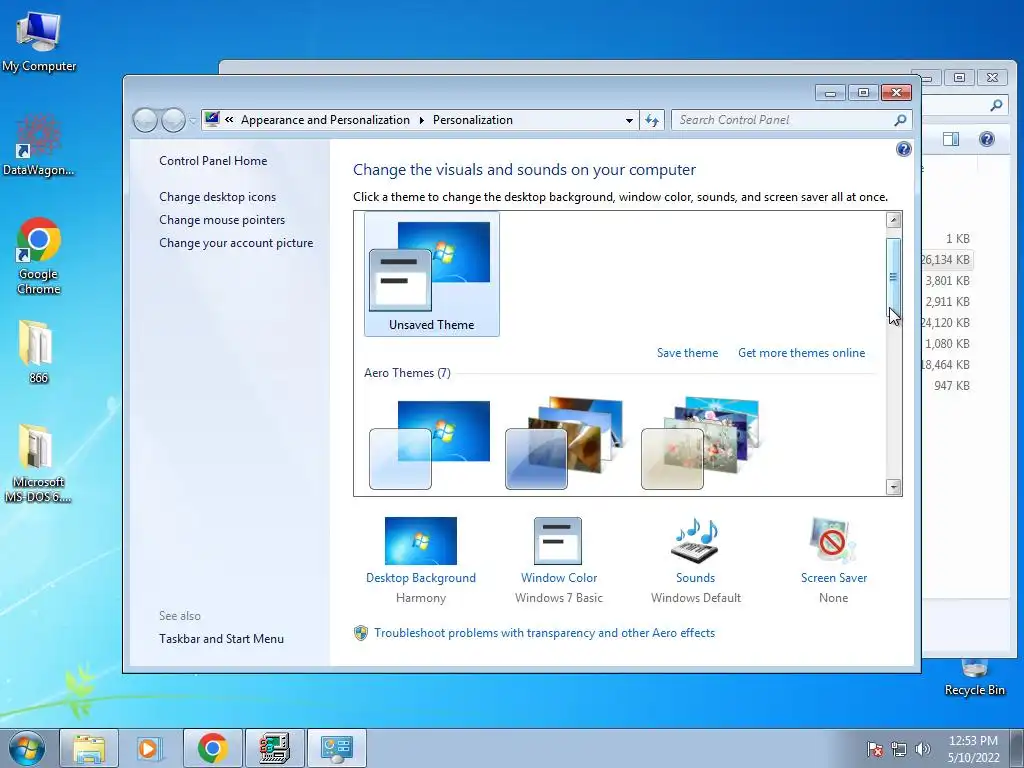1024x768 pixels.
Task: Select the Unsaved Theme thumbnail
Action: coord(432,274)
